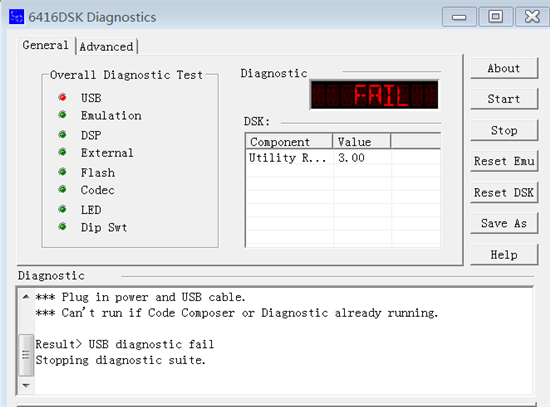Start the diagnostic test
Image resolution: width=550 pixels, height=407 pixels.
pos(504,99)
